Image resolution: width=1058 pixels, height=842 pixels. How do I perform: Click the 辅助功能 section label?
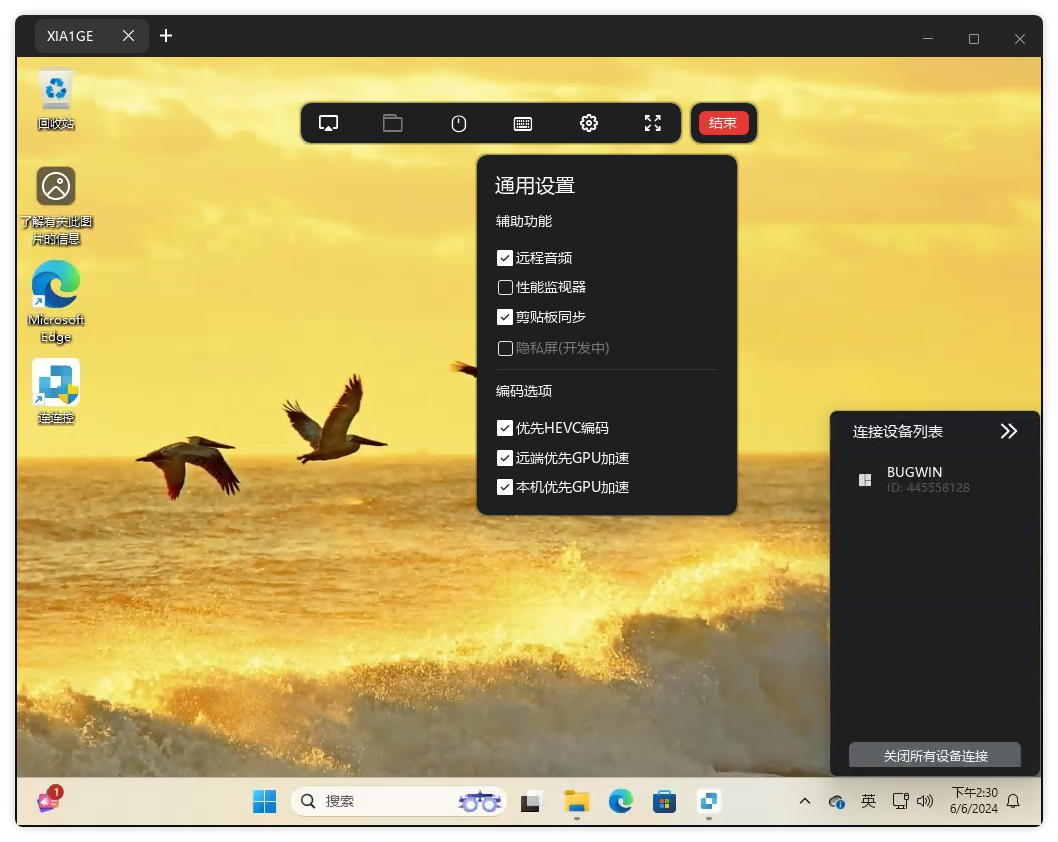(x=524, y=221)
